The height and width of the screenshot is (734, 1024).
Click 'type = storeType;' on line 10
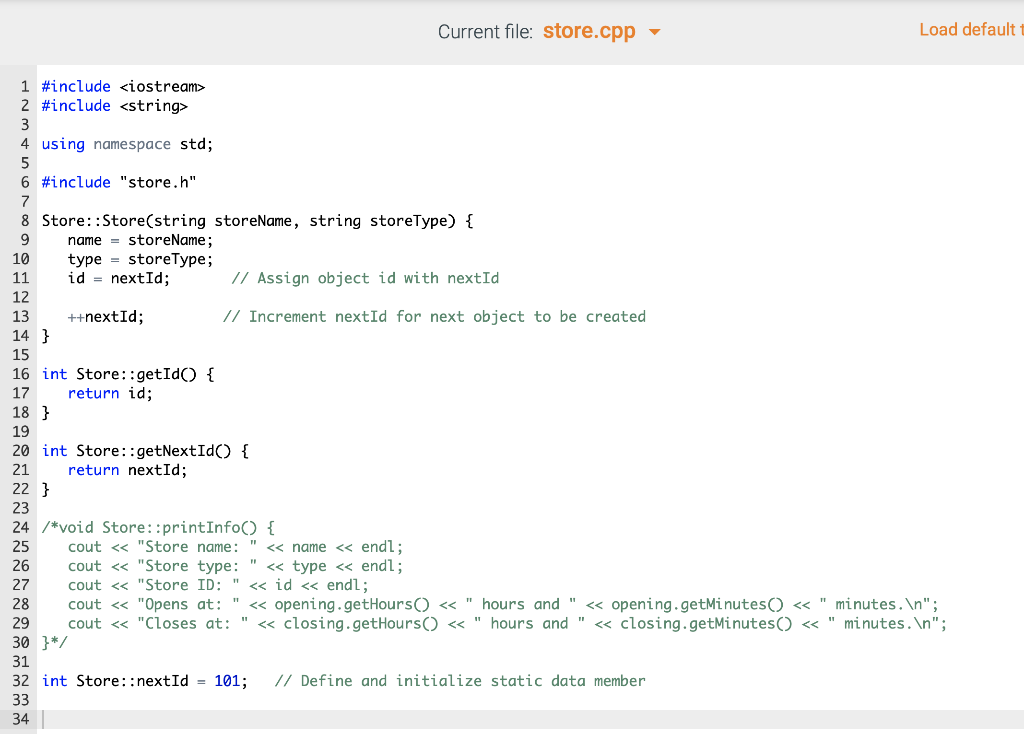click(x=140, y=259)
